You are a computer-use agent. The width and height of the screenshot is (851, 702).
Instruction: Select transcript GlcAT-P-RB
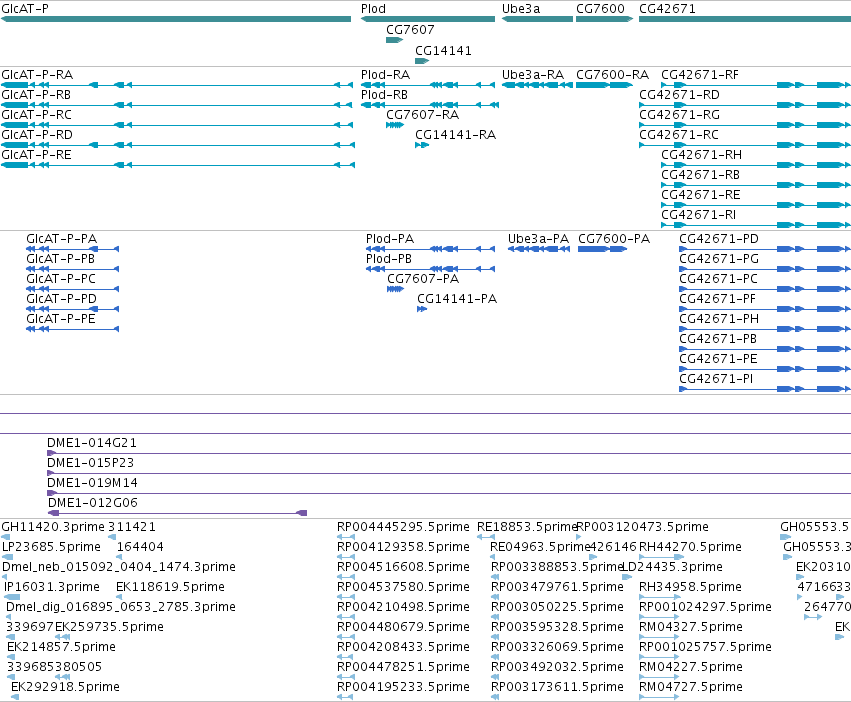36,95
